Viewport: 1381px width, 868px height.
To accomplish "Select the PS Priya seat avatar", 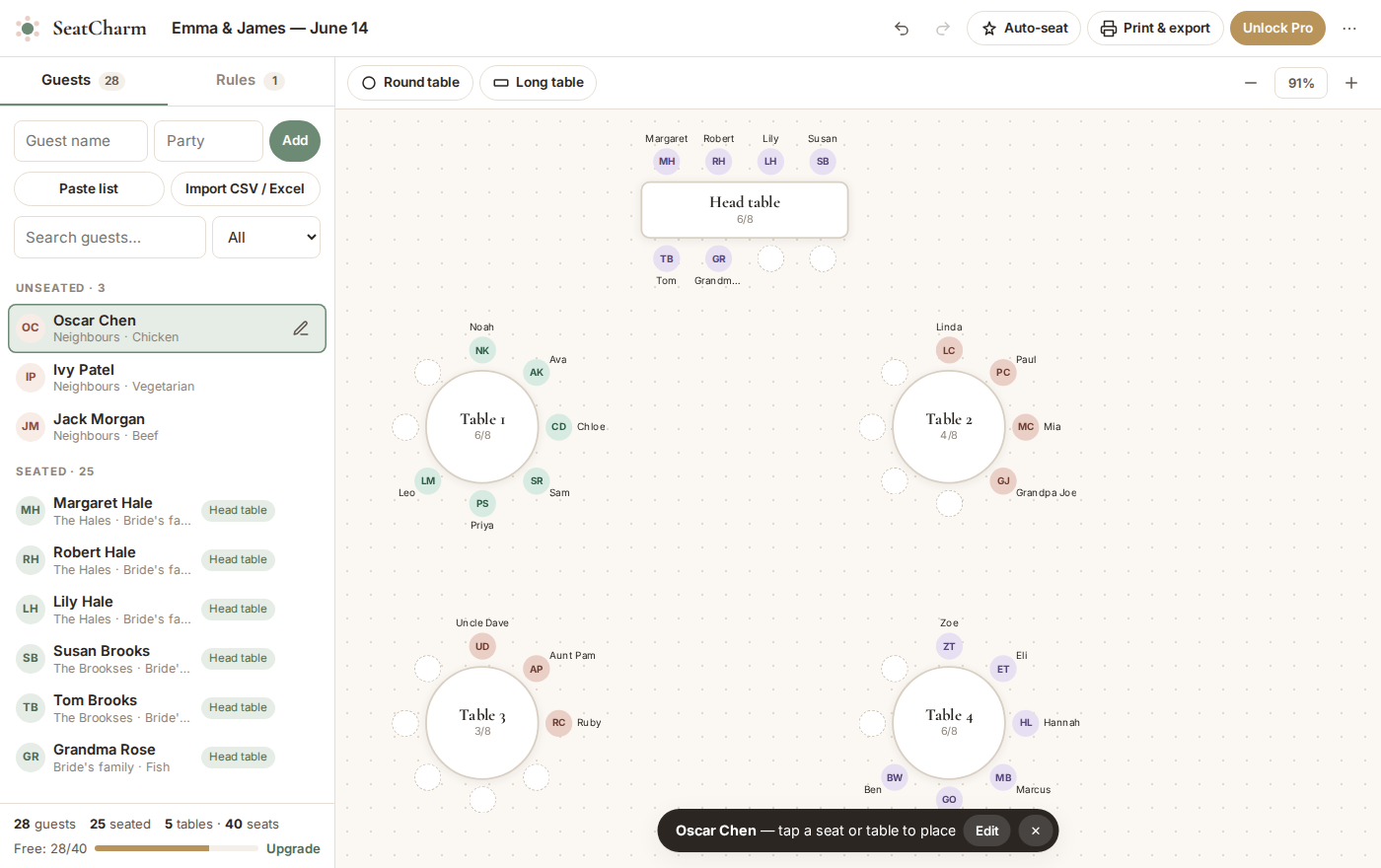I will (482, 503).
